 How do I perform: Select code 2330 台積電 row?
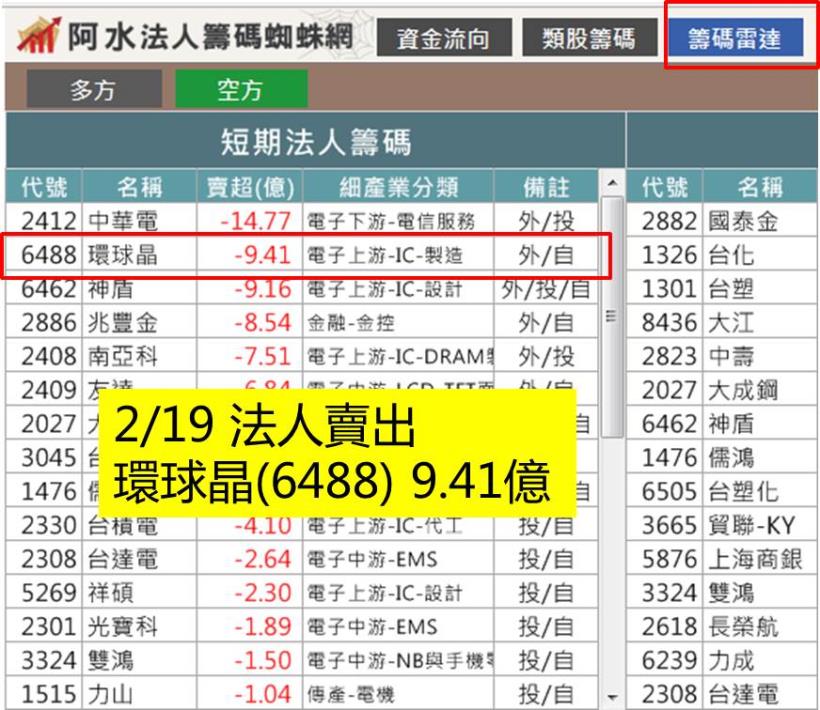click(302, 525)
